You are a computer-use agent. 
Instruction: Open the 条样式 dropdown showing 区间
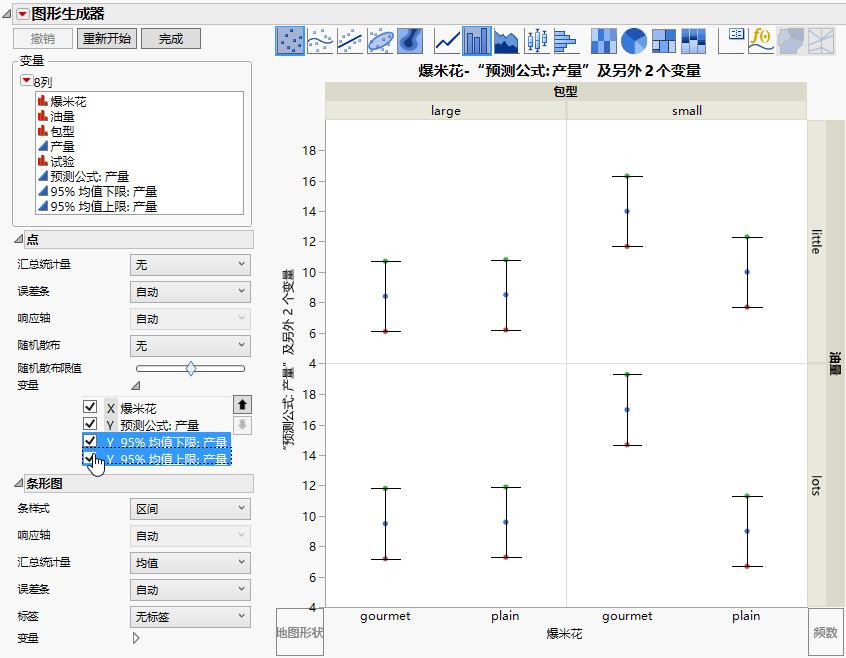189,508
